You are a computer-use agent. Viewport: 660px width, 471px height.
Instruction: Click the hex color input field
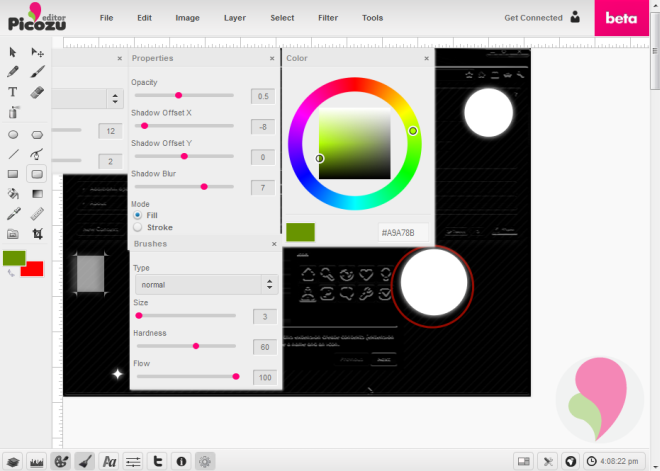[x=402, y=232]
